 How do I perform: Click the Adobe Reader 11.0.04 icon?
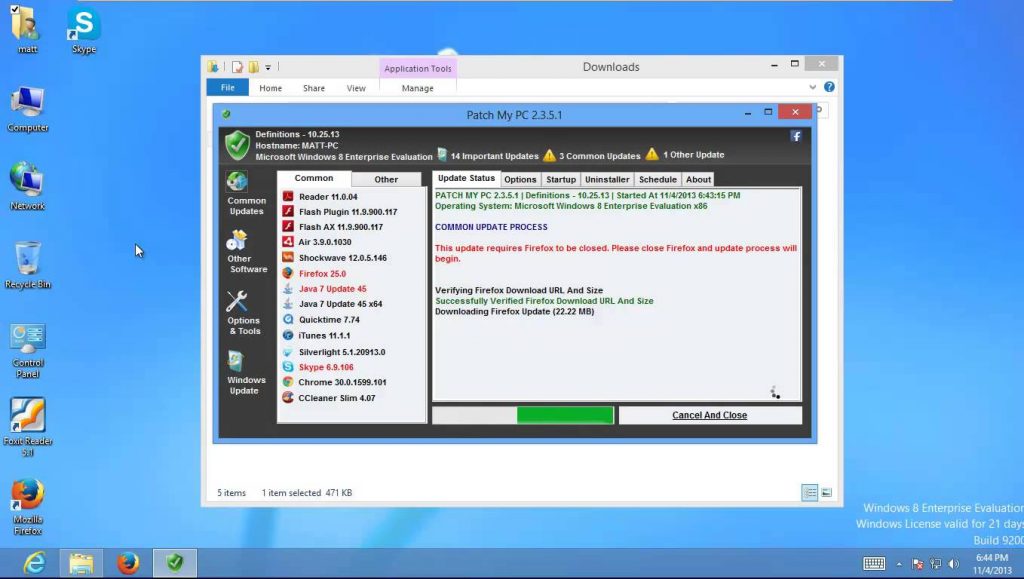(x=288, y=196)
